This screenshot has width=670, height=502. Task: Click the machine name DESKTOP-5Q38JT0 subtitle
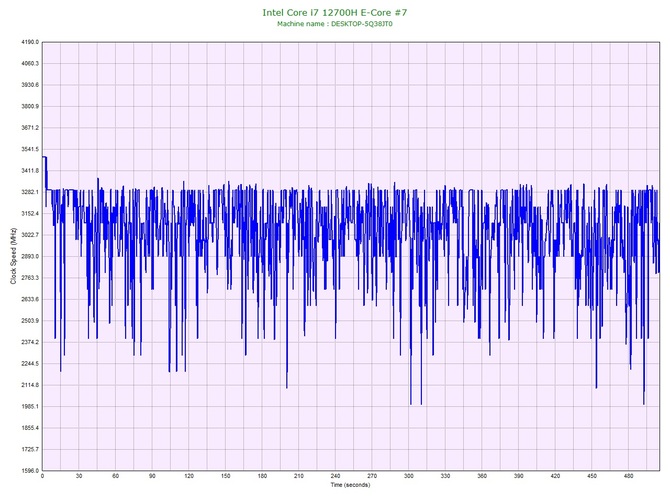(335, 24)
